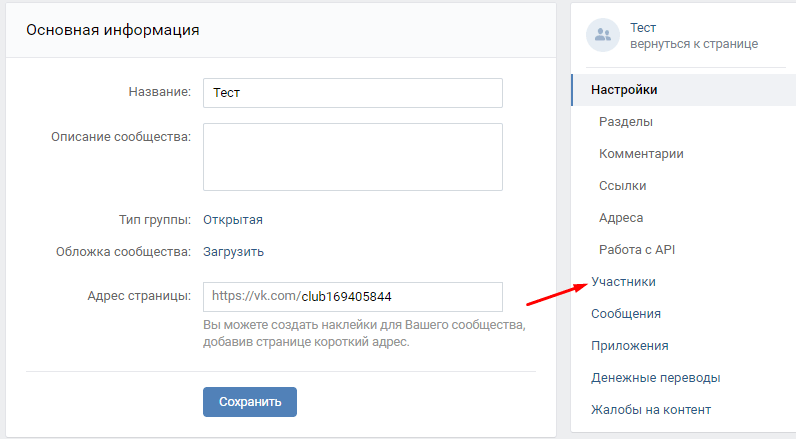This screenshot has height=439, width=796.
Task: Go to Ссылки section
Action: pyautogui.click(x=622, y=186)
